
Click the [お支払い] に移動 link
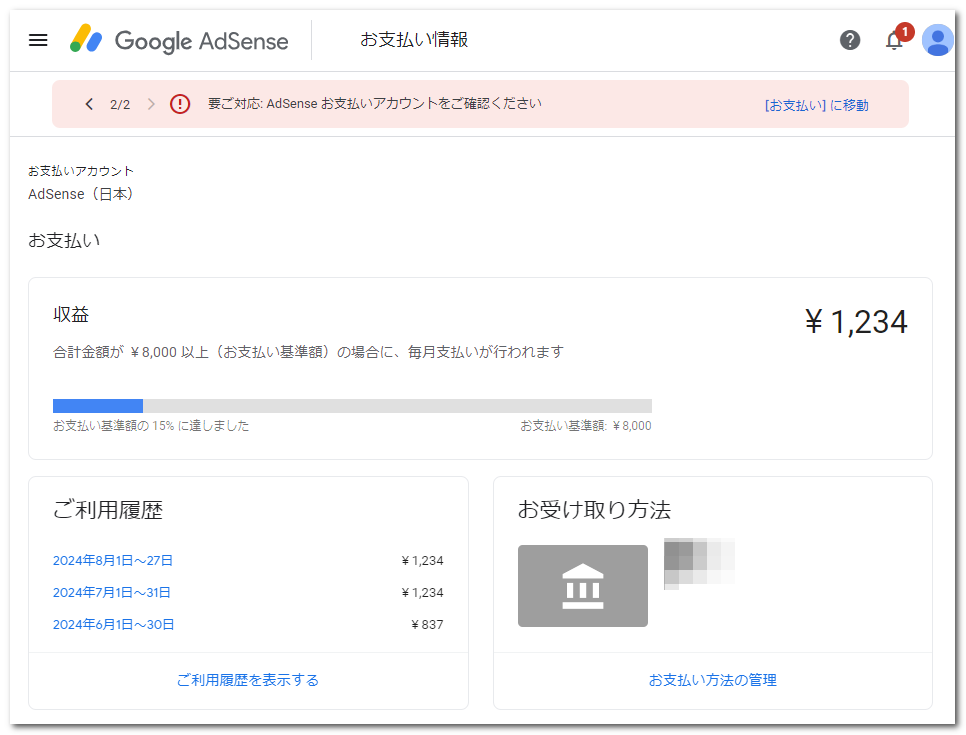click(x=816, y=105)
